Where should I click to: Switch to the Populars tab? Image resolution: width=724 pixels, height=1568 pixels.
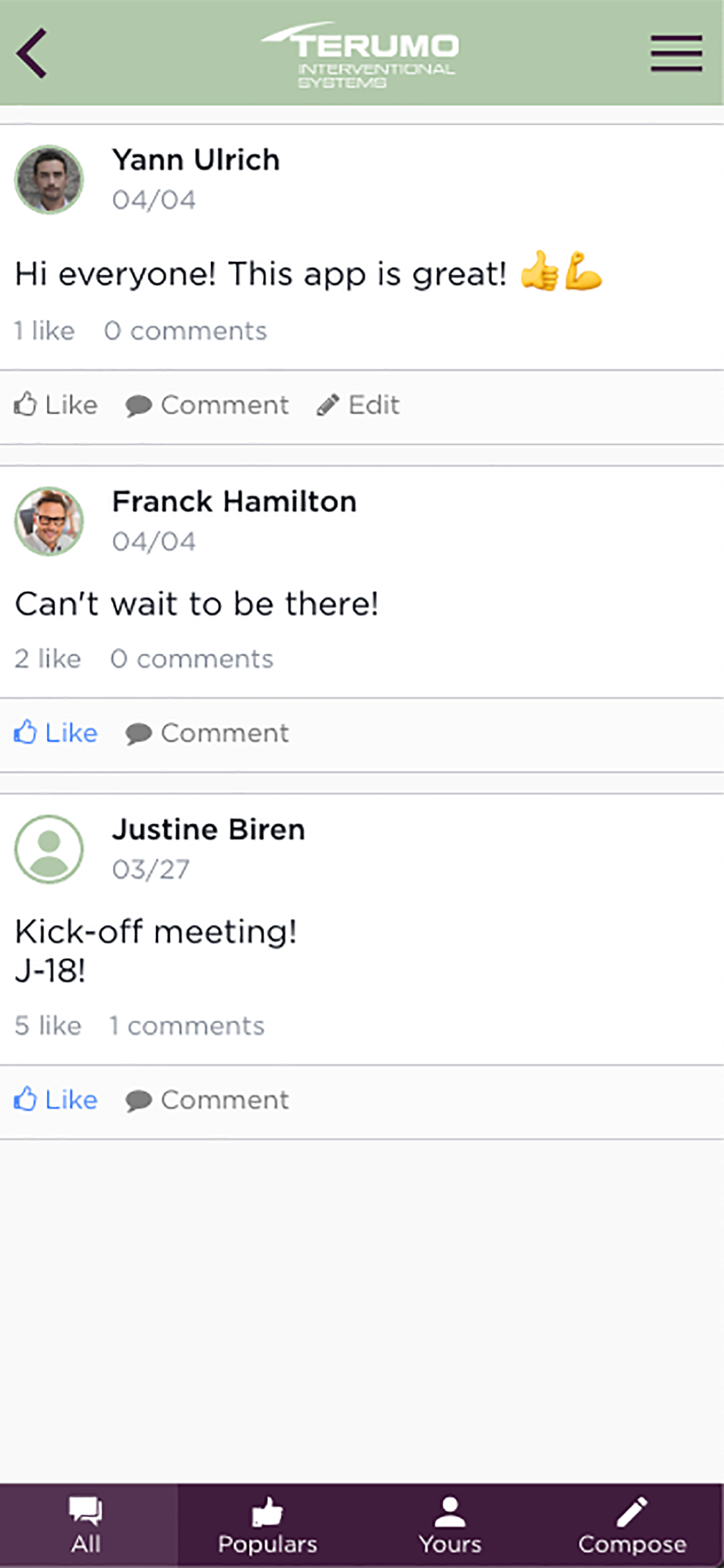pyautogui.click(x=268, y=1525)
